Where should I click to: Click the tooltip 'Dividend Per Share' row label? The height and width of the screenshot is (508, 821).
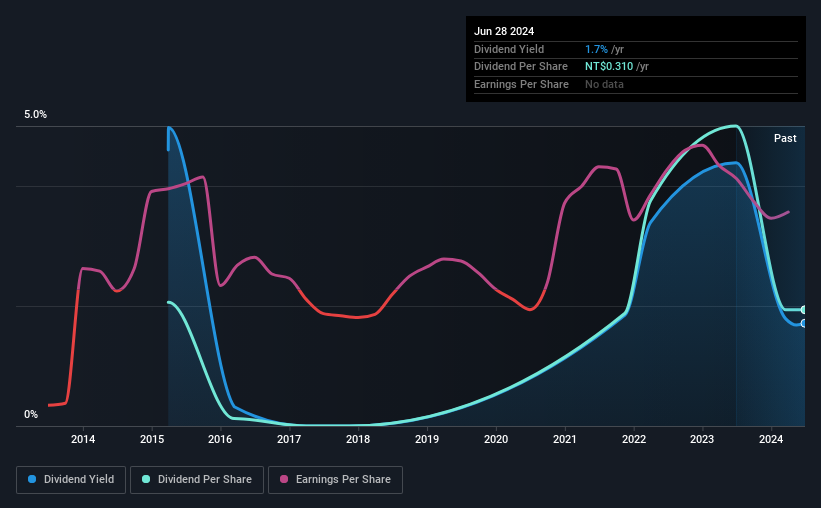[520, 67]
